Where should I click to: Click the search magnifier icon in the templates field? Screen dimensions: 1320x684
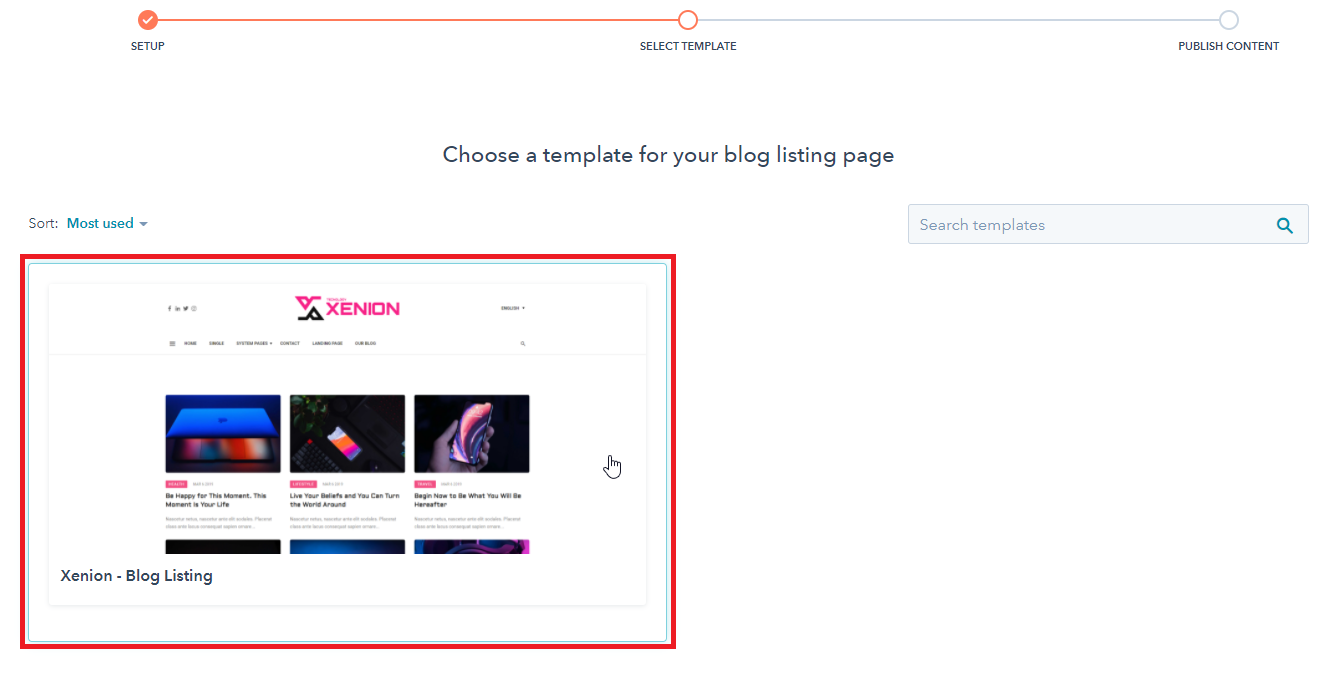(x=1285, y=225)
